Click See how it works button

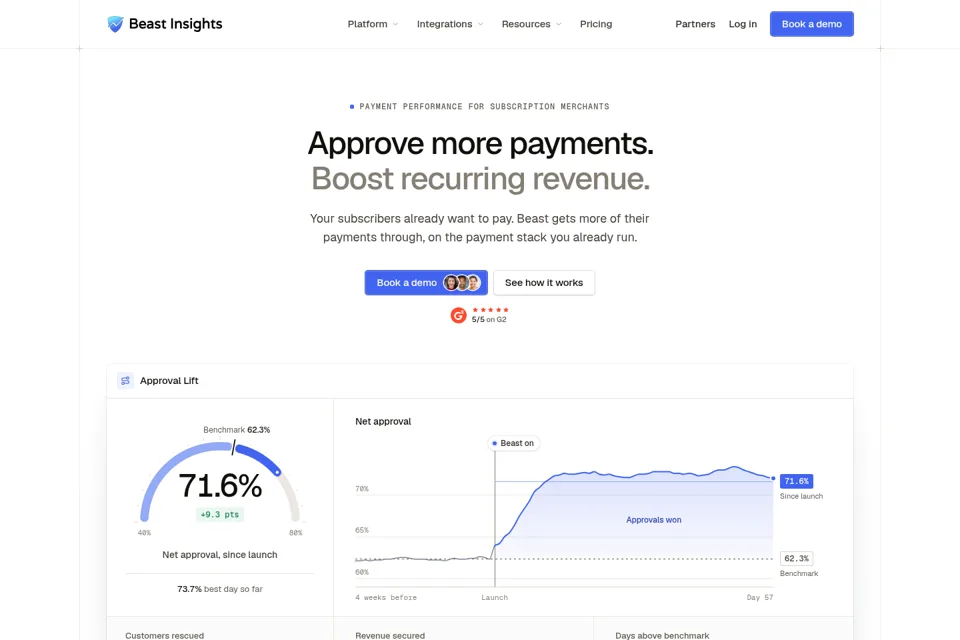(544, 282)
